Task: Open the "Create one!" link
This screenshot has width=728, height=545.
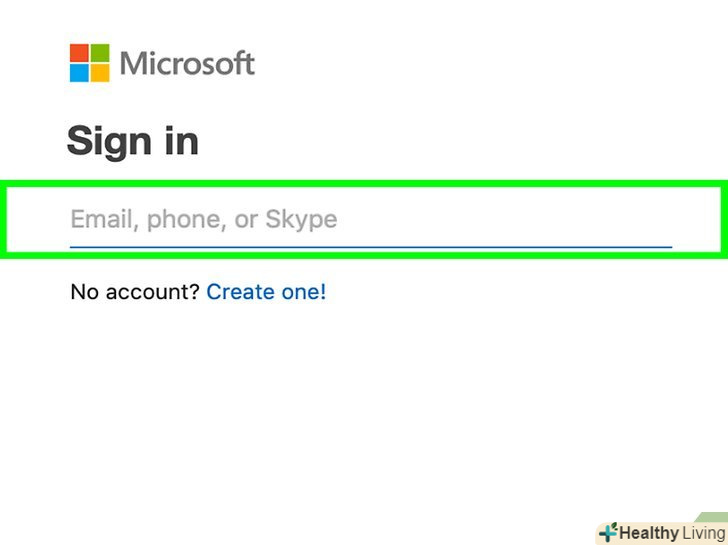Action: 266,292
